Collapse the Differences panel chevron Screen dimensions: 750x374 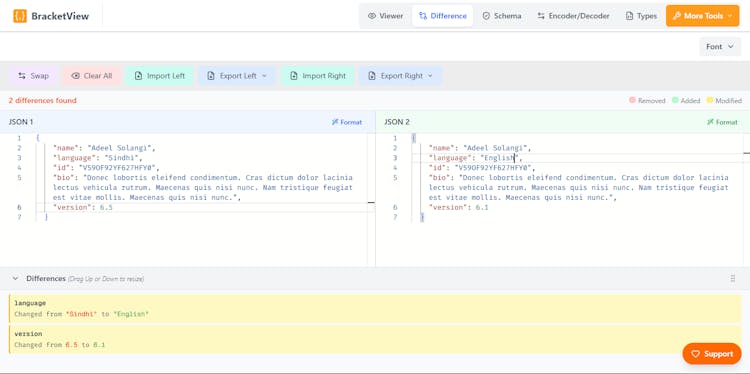point(15,278)
